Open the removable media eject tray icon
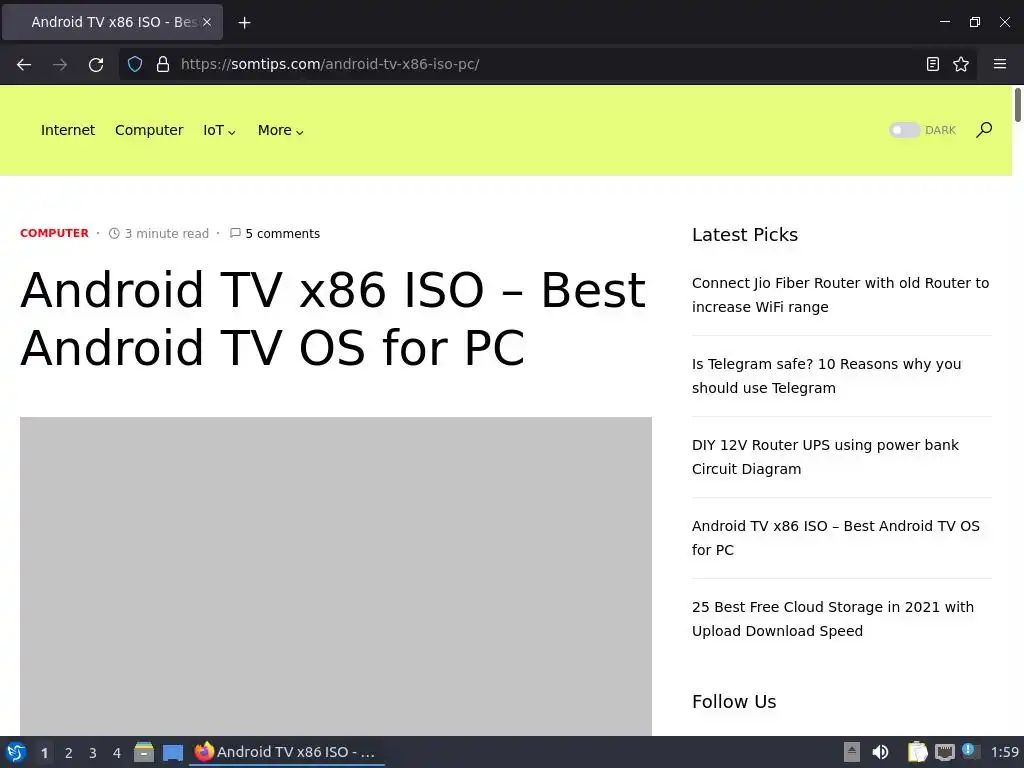This screenshot has height=768, width=1024. pyautogui.click(x=852, y=752)
